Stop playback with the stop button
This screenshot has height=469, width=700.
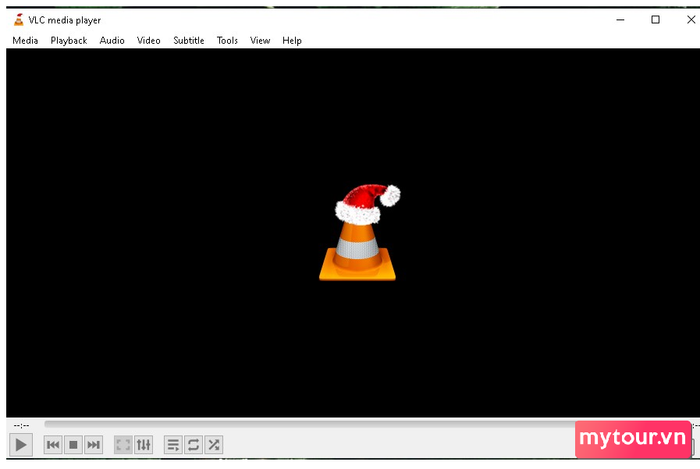click(x=73, y=445)
